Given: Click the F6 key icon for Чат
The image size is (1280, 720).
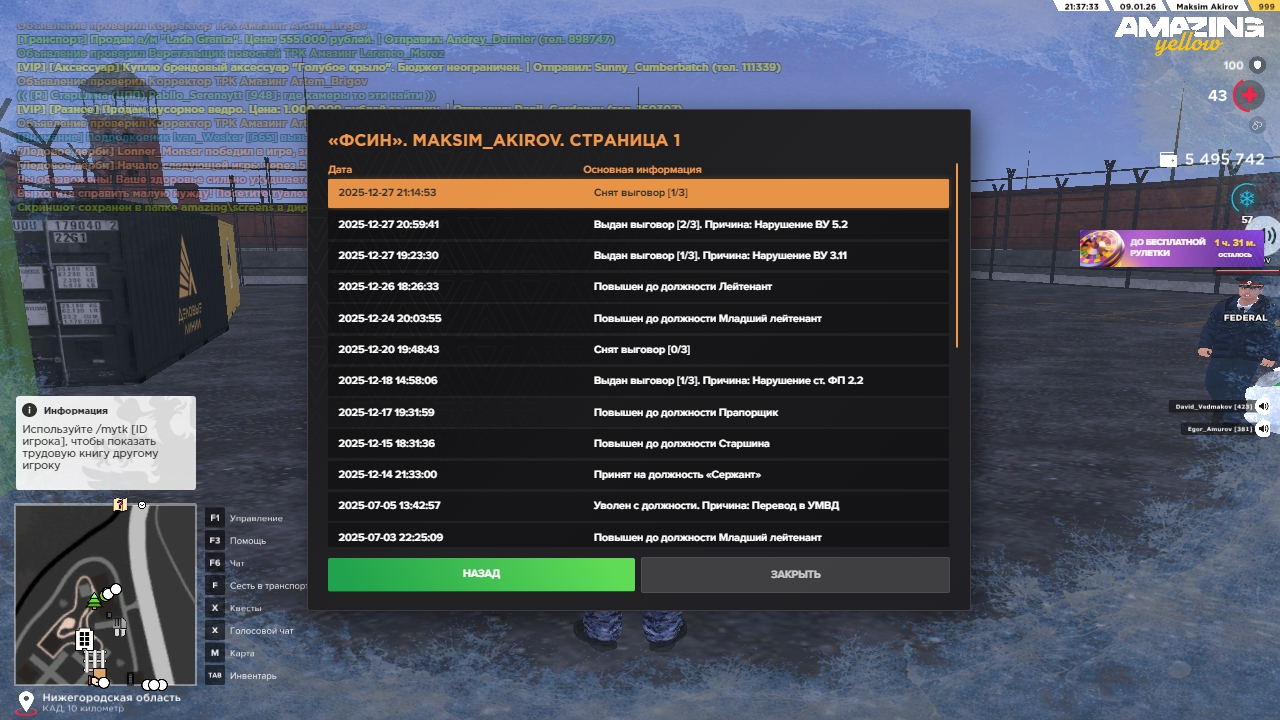Looking at the screenshot, I should (214, 563).
